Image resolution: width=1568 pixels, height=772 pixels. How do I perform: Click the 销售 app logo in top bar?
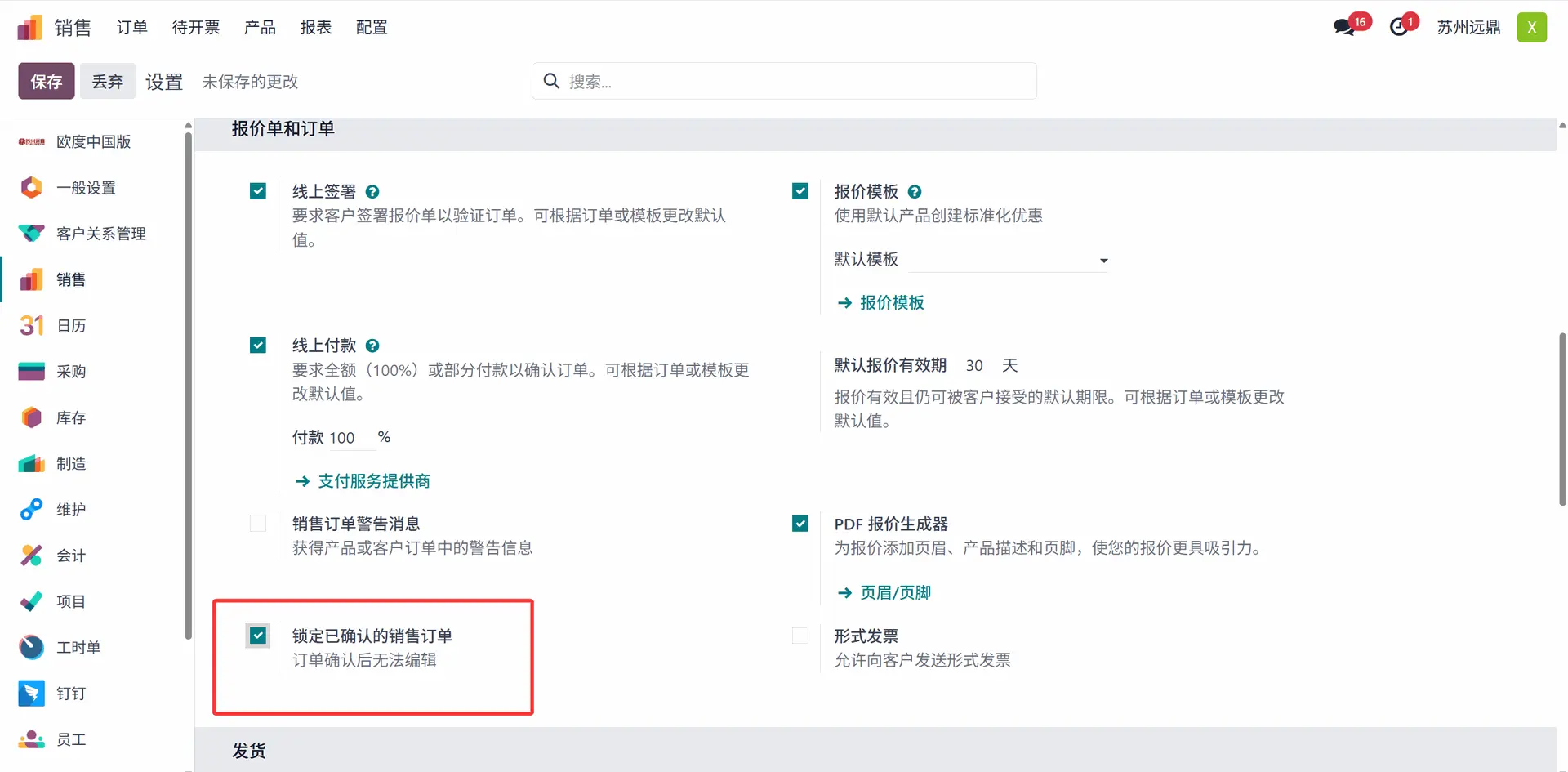tap(30, 28)
